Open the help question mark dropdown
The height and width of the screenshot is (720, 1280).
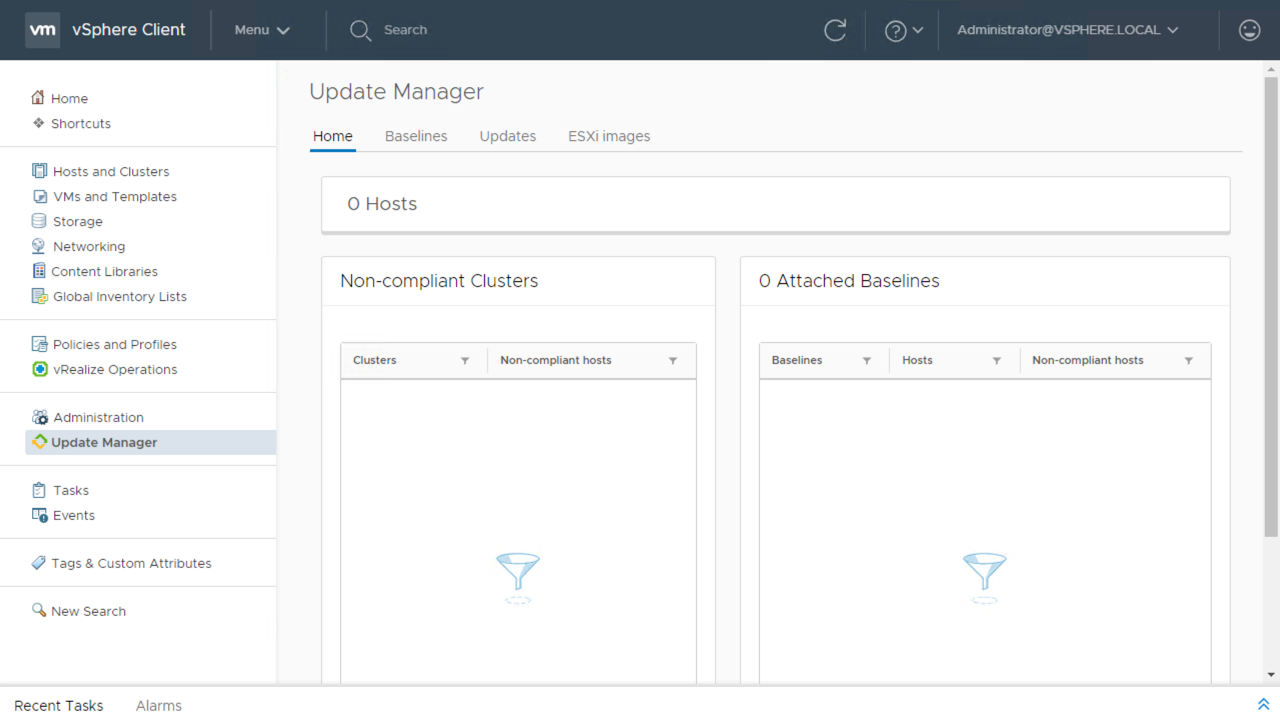pos(903,30)
